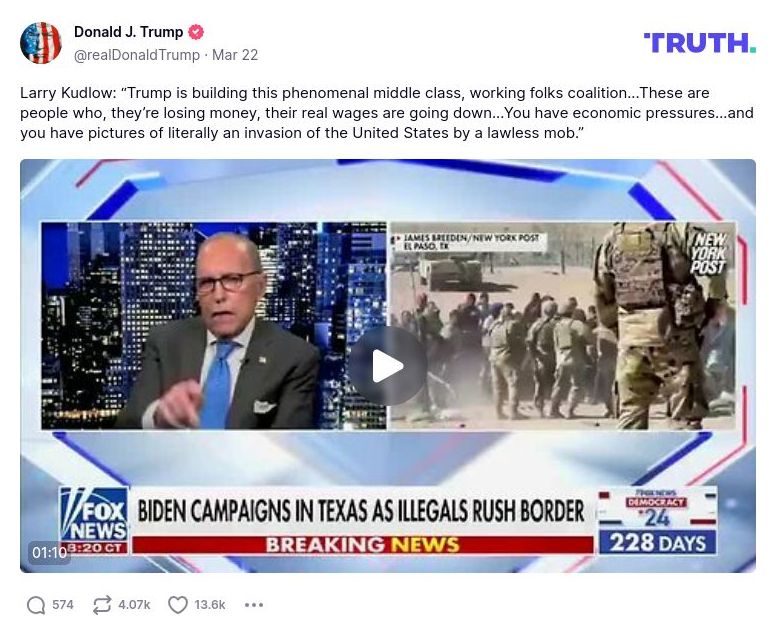Click the 01:10 video duration badge

pos(49,552)
